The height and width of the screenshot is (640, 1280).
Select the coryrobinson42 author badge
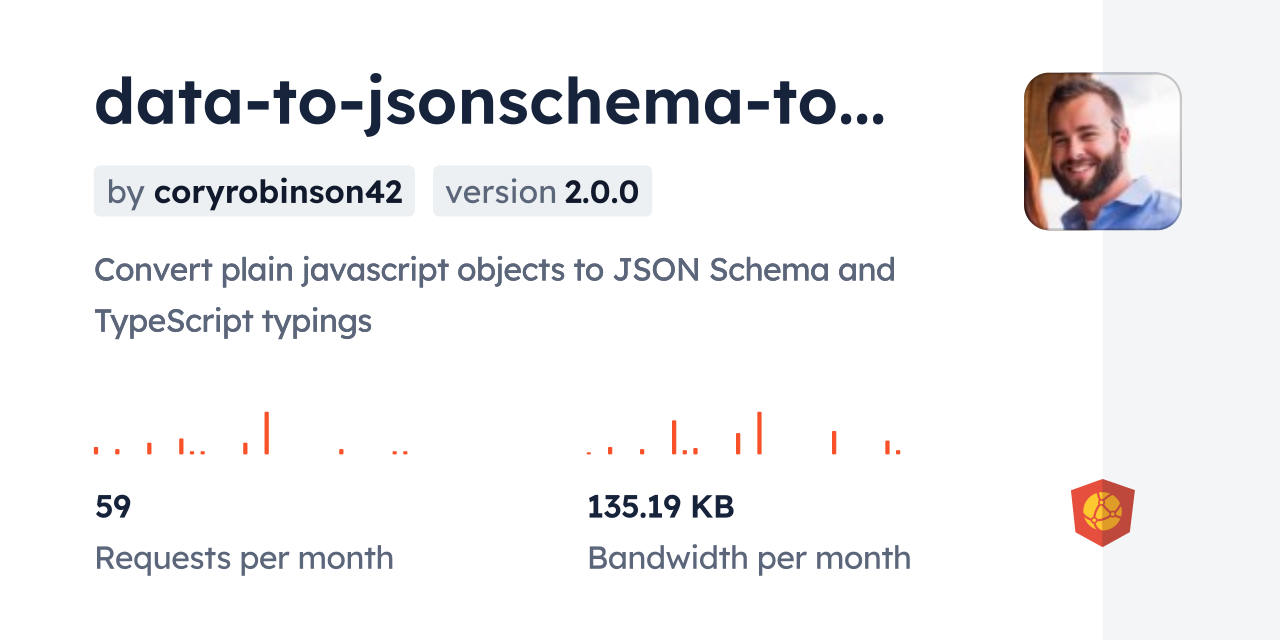click(x=254, y=191)
